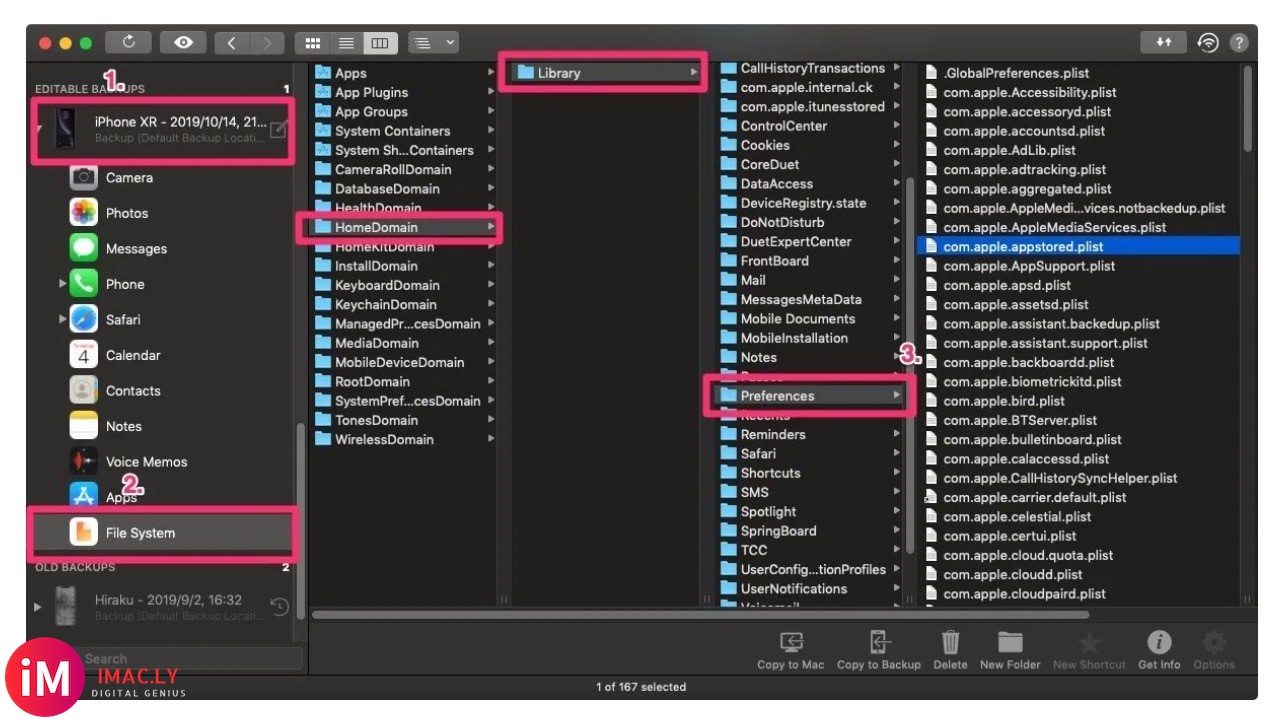
Task: Click the Options gear button
Action: click(x=1214, y=650)
